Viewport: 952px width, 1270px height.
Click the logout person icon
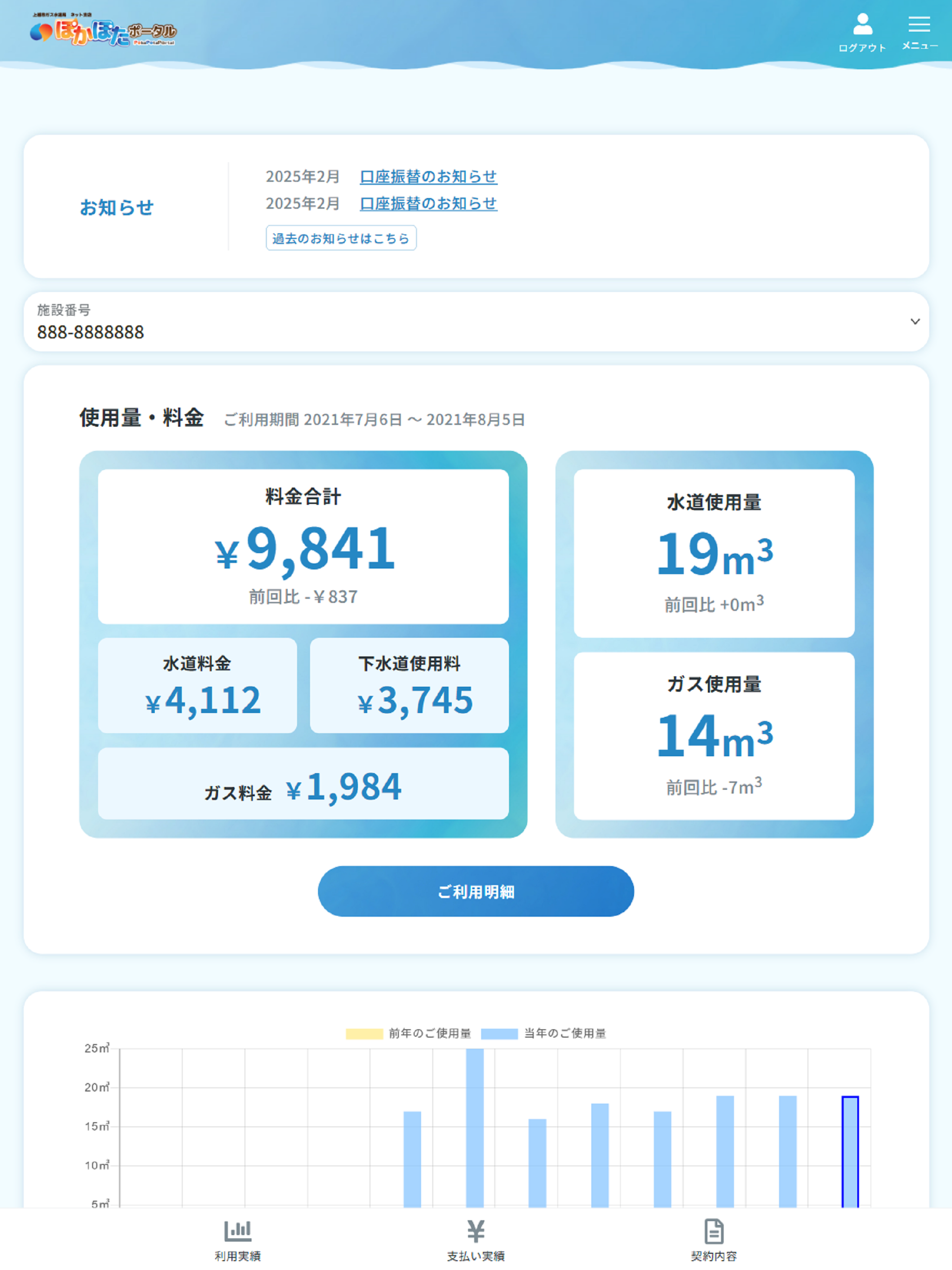tap(862, 24)
